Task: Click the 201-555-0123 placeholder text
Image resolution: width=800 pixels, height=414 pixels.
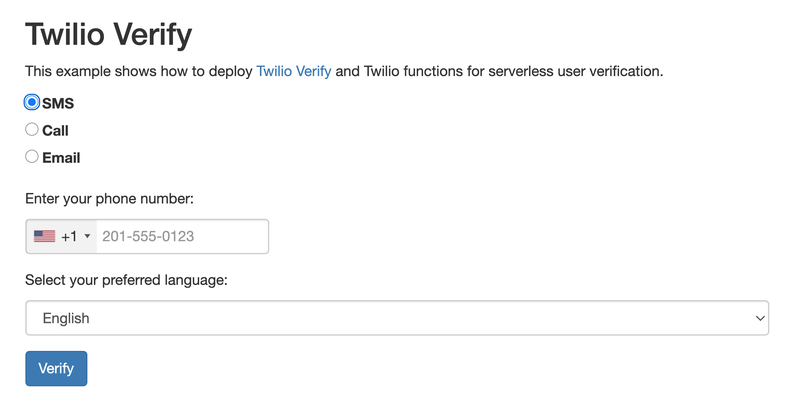Action: [x=148, y=236]
